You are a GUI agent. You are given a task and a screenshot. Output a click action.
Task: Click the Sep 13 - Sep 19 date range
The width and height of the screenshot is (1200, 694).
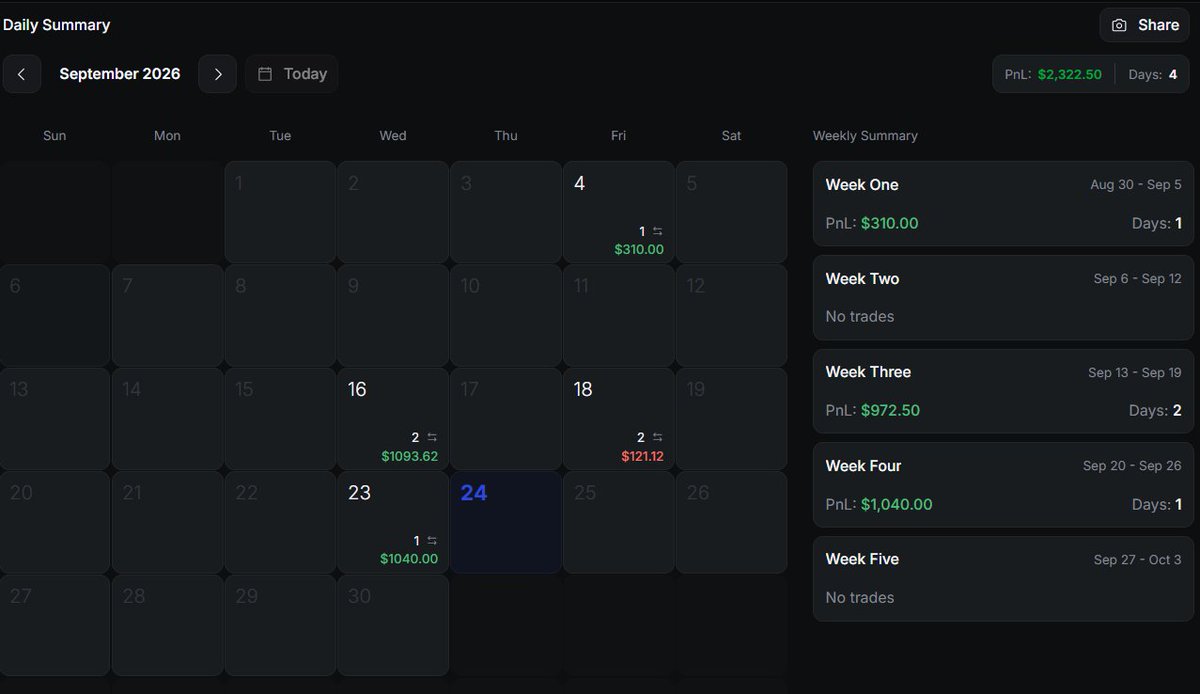[1135, 373]
